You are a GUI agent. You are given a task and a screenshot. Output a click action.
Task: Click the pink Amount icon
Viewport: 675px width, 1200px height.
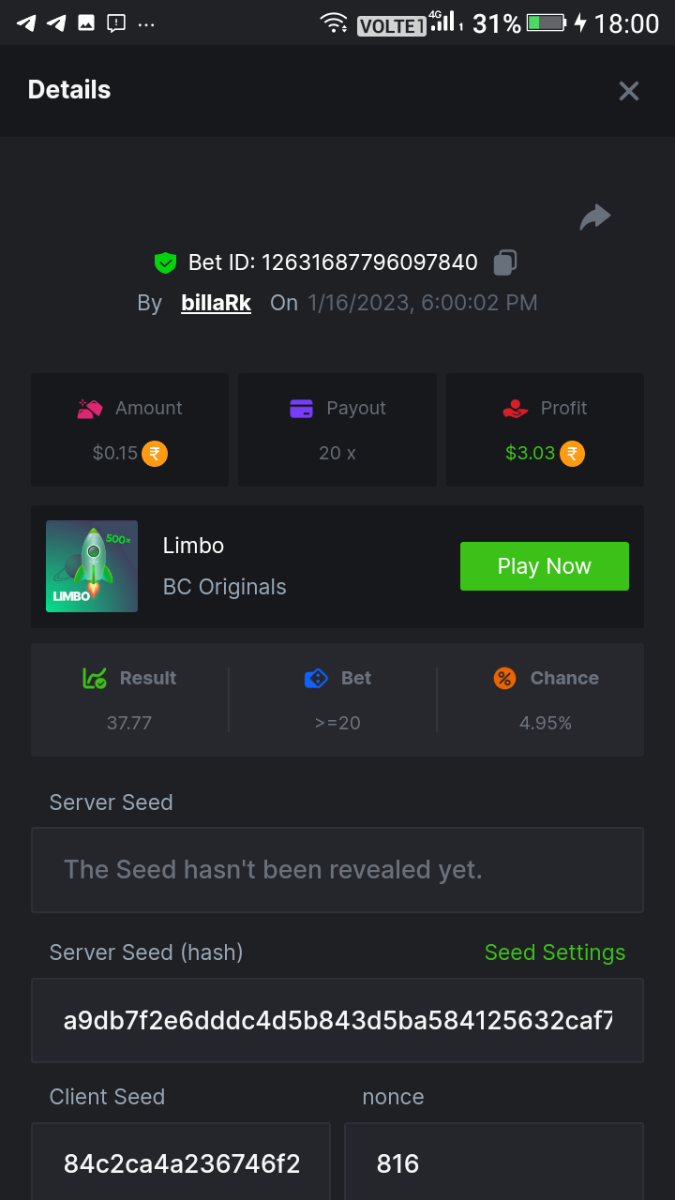(90, 408)
